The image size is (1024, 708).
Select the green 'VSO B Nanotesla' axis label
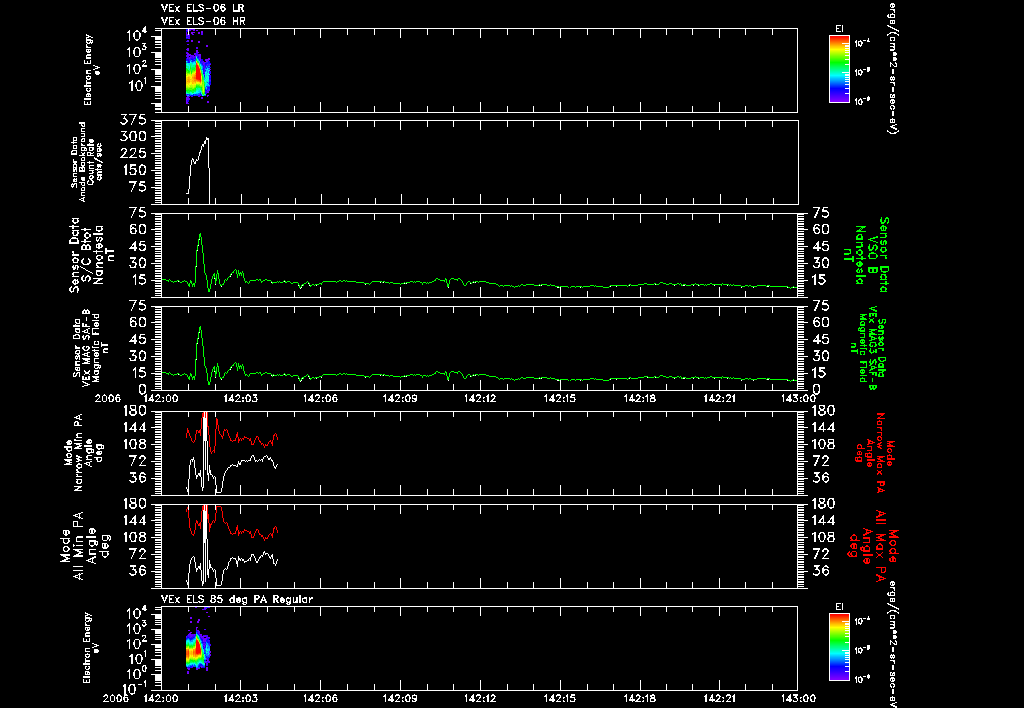click(x=865, y=255)
